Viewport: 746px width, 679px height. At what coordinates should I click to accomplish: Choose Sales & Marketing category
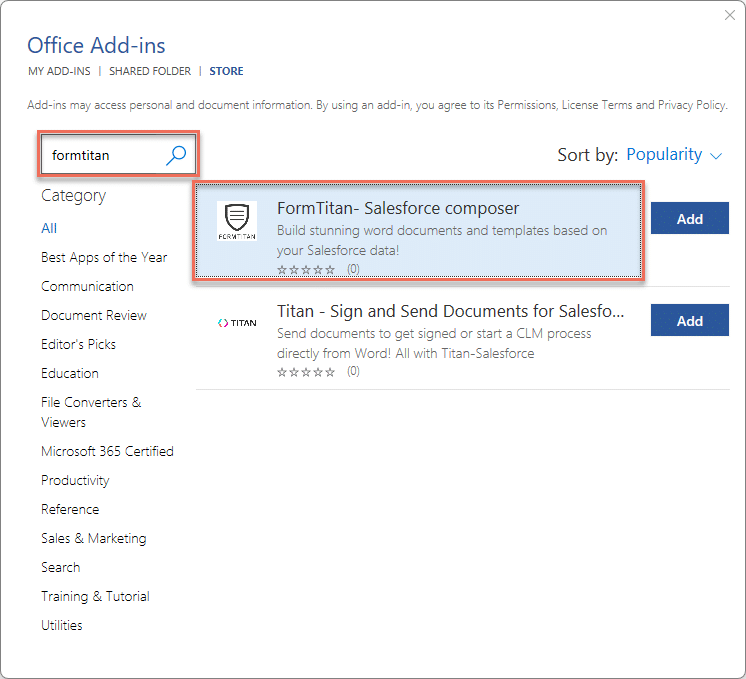pos(94,539)
